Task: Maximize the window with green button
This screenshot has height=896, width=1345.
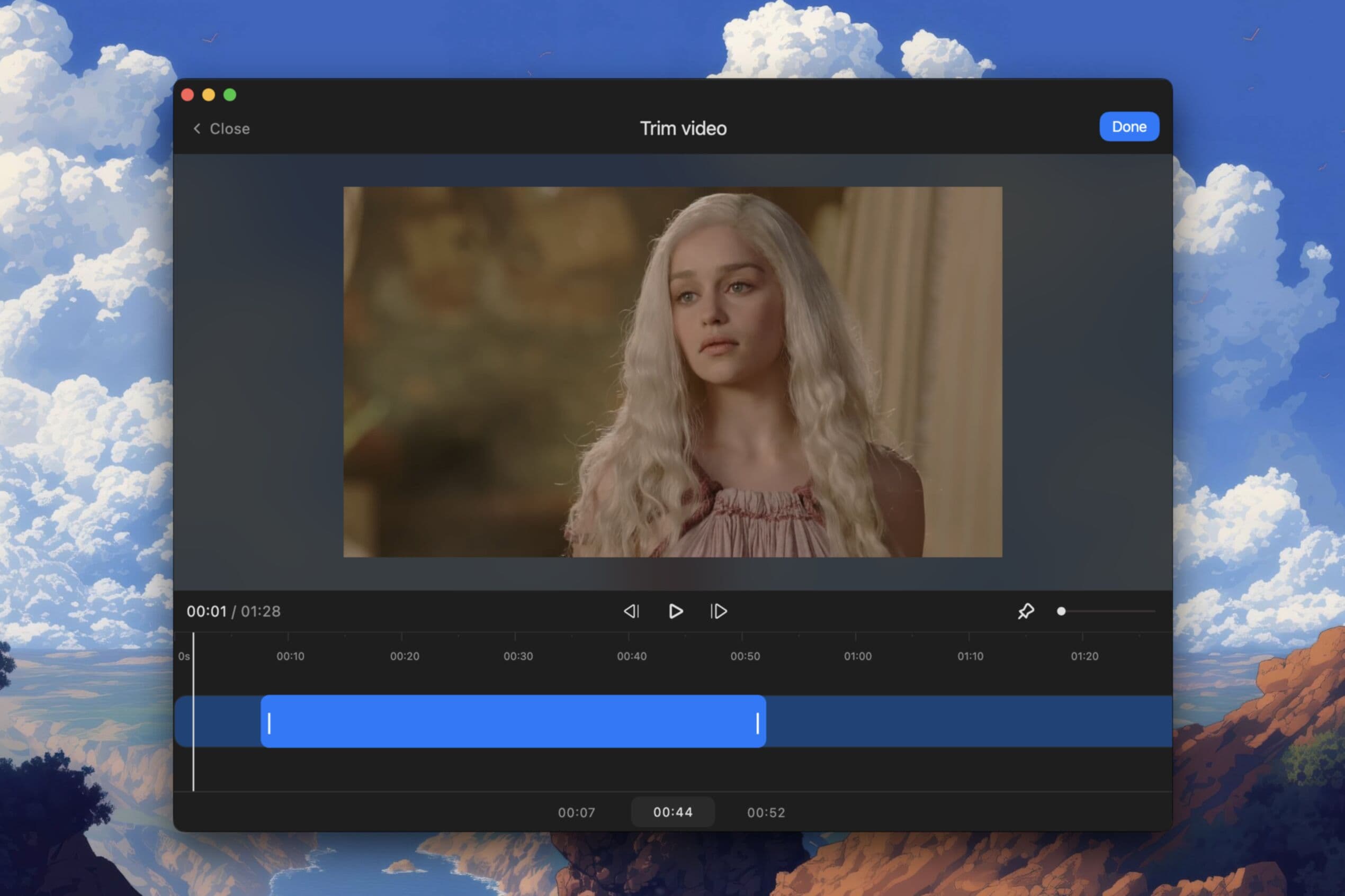Action: (x=230, y=95)
